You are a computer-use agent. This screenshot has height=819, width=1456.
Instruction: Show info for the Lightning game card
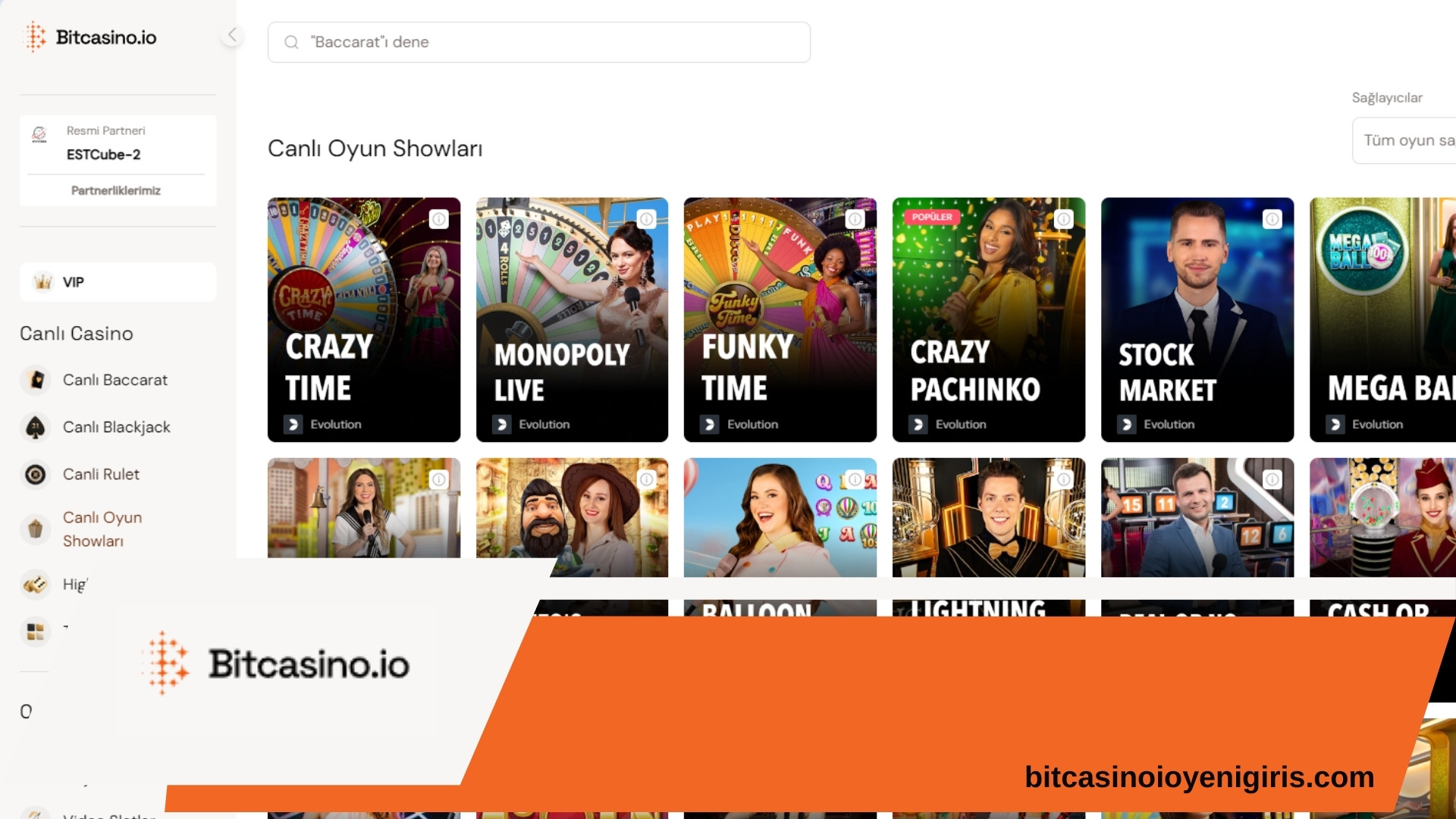1064,479
